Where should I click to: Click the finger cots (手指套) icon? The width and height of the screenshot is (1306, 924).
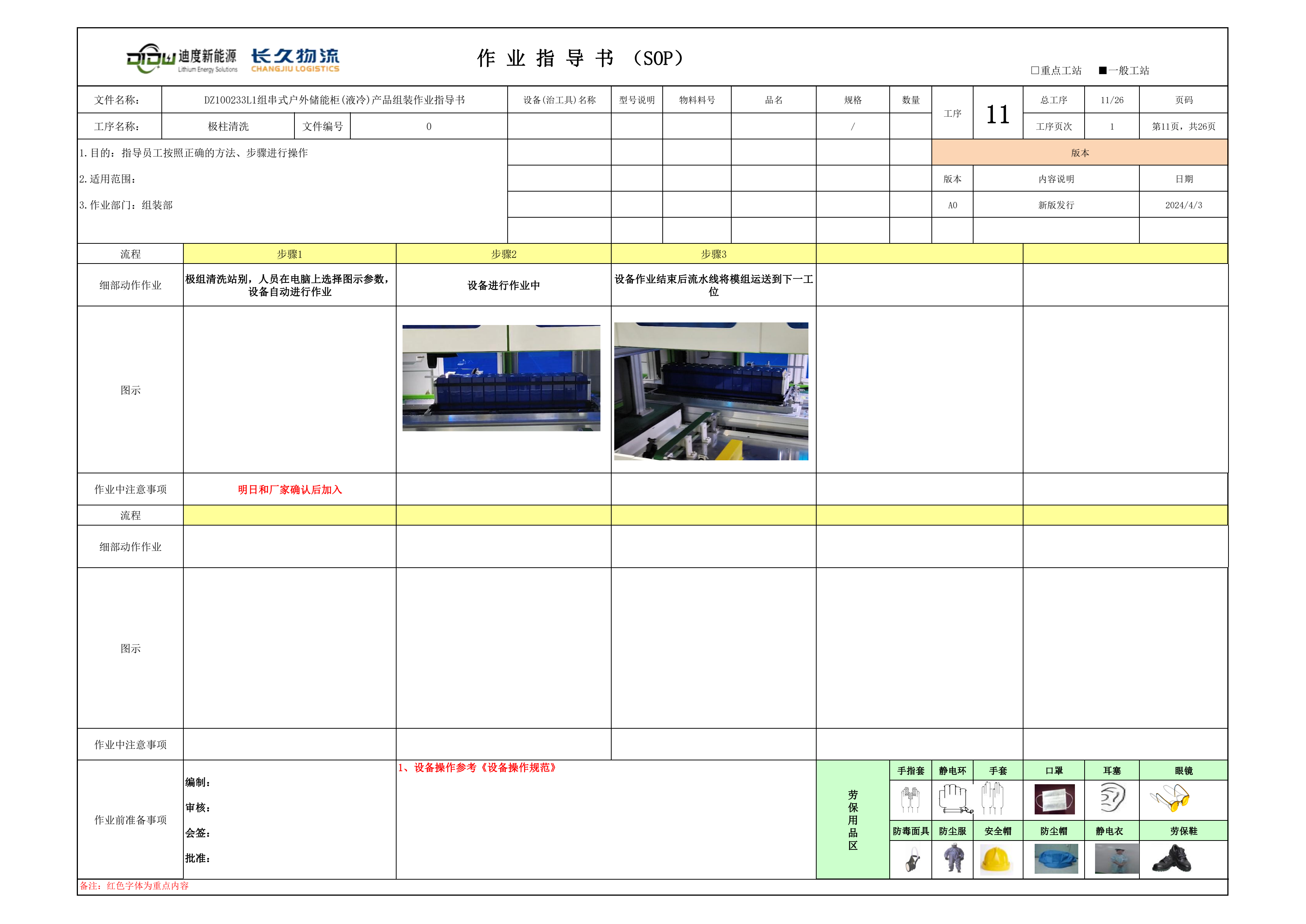(910, 800)
